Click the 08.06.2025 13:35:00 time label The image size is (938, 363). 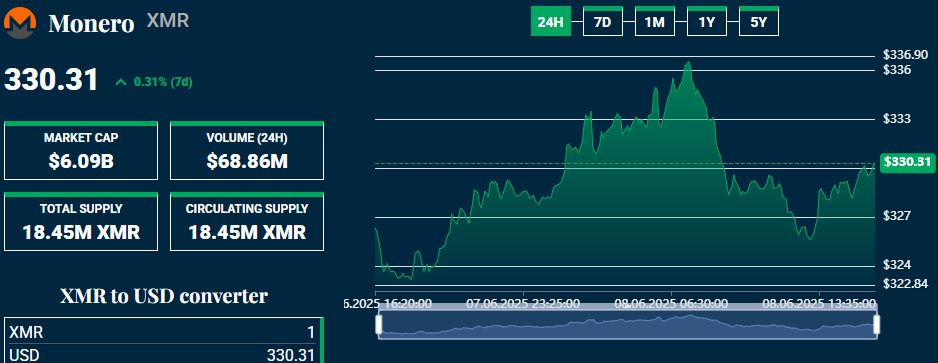click(x=819, y=304)
